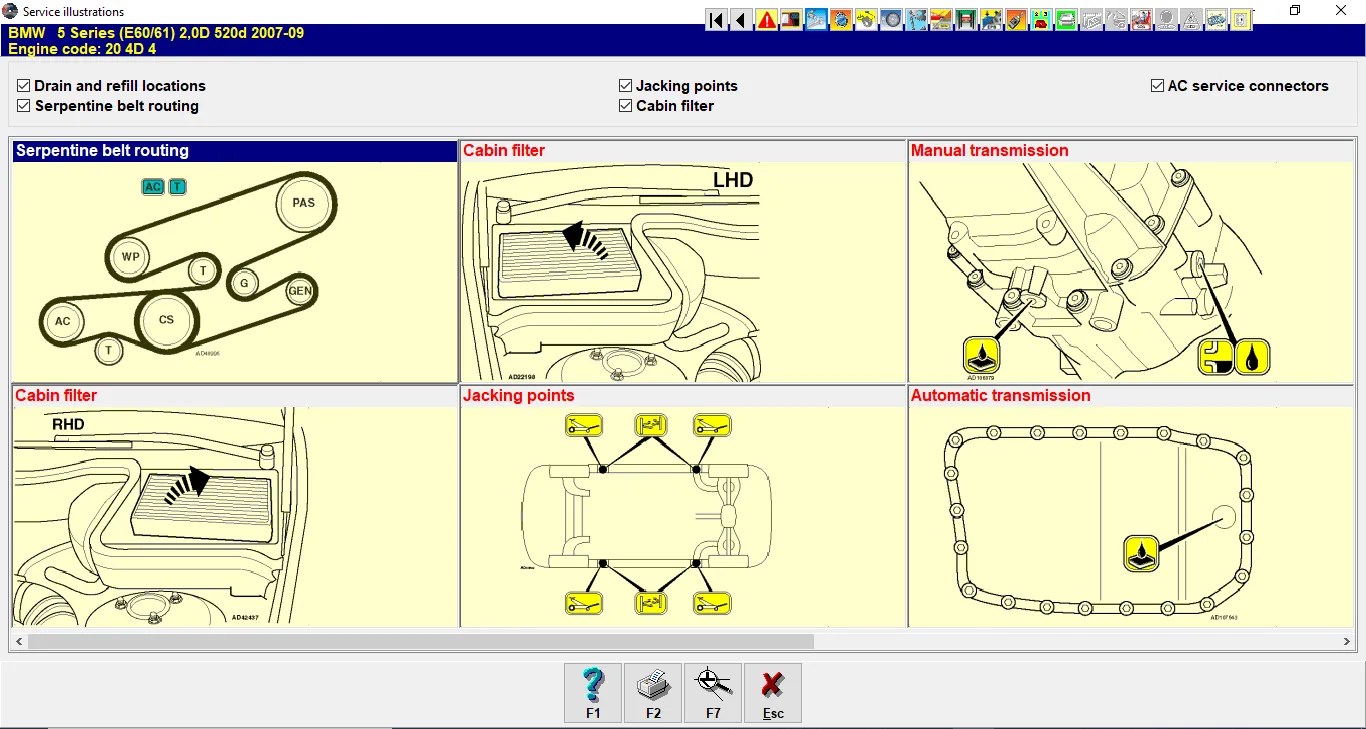Viewport: 1366px width, 729px height.
Task: Open the orange remote key fob icon
Action: point(1016,19)
